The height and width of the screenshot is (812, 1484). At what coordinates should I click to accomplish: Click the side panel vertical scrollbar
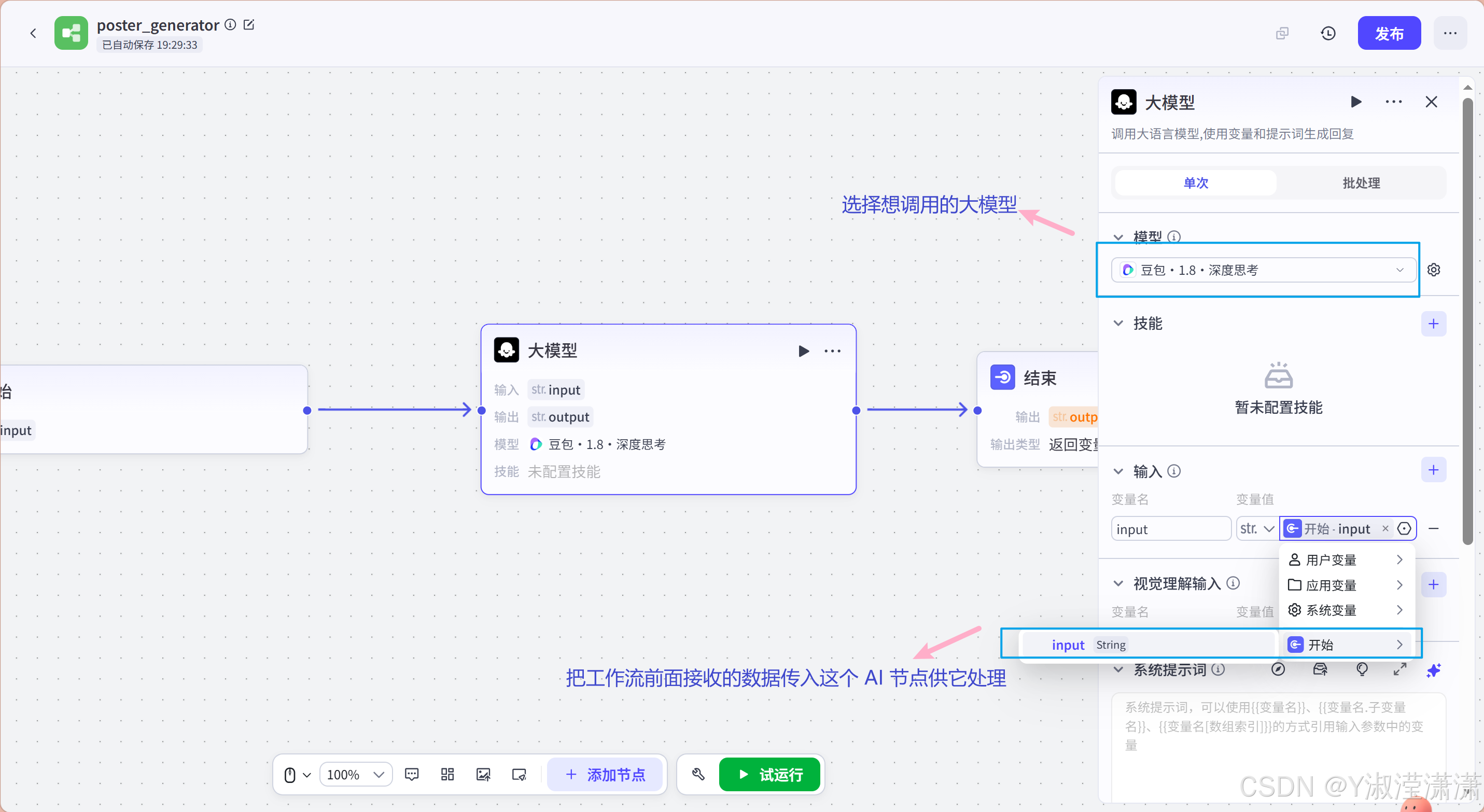[1467, 321]
